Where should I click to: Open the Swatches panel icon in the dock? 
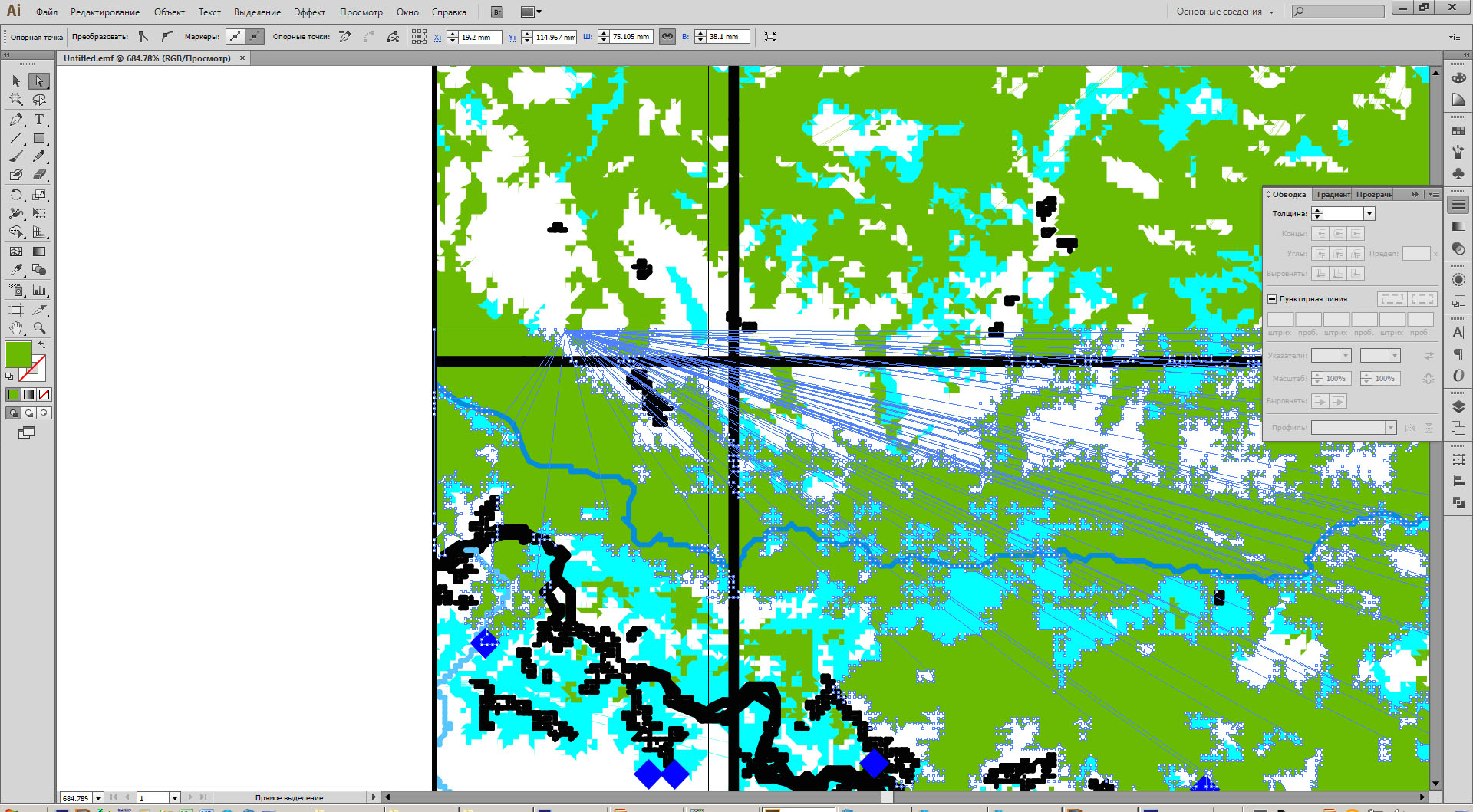pos(1458,131)
